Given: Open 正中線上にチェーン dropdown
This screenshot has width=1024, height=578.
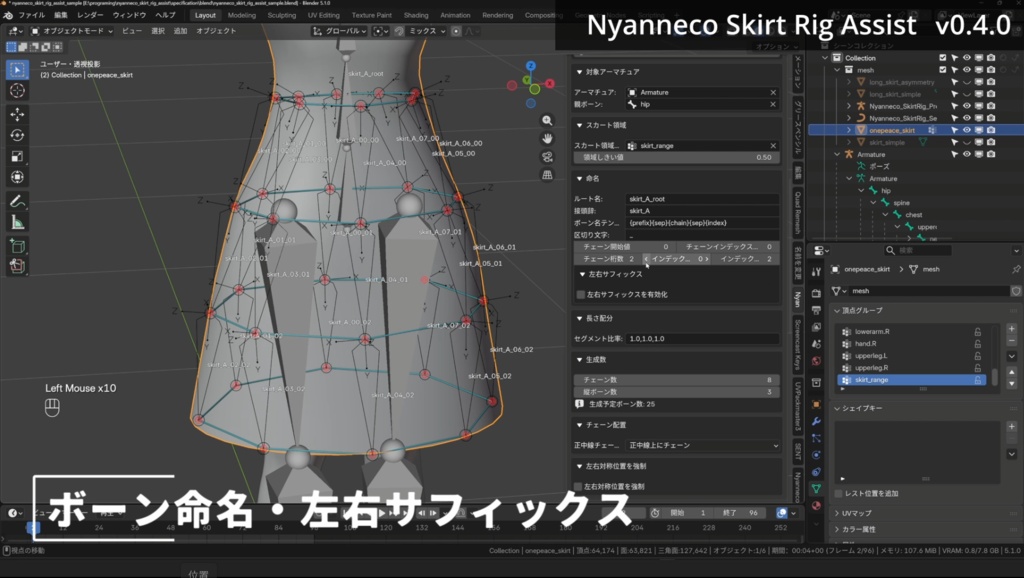Looking at the screenshot, I should 703,445.
